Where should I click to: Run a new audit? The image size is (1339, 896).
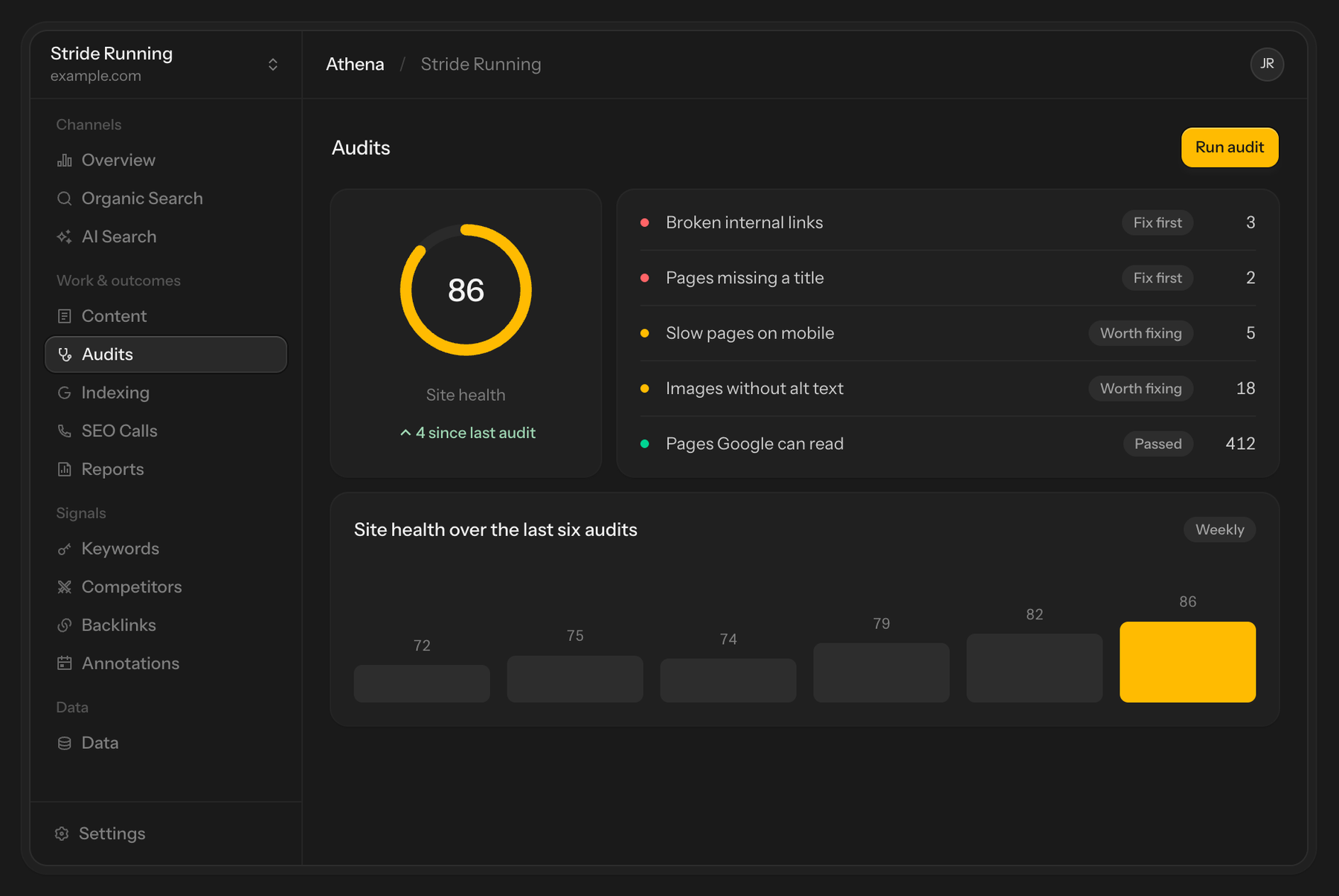(1230, 147)
